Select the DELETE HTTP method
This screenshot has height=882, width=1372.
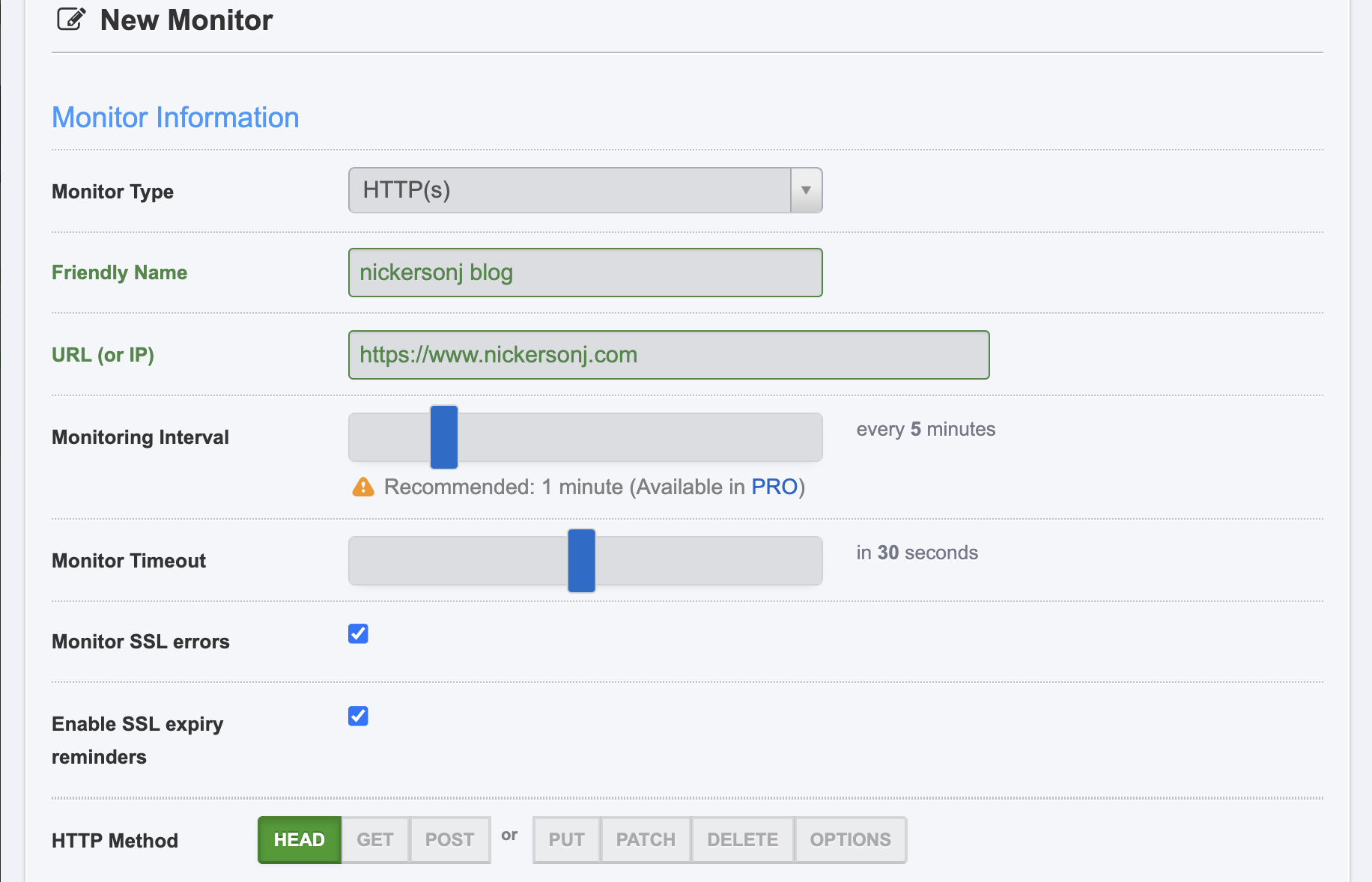tap(742, 839)
